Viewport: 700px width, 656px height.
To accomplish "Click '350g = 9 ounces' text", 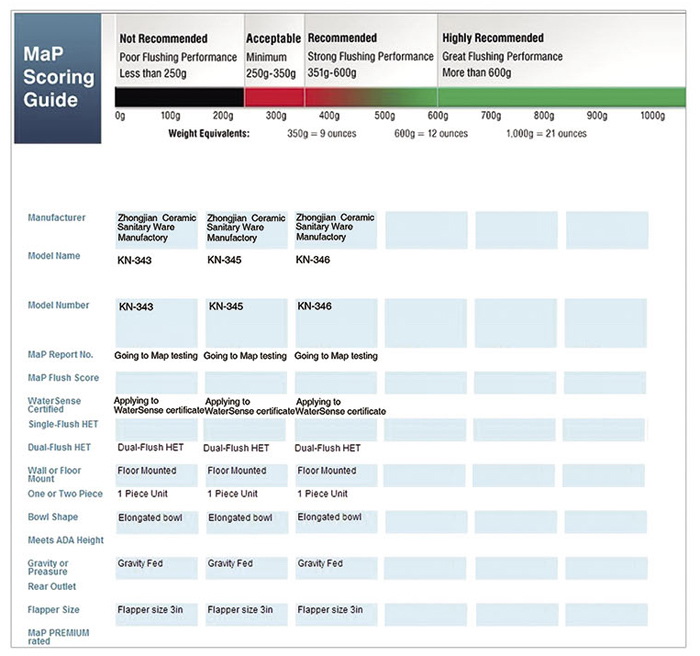I will [x=321, y=134].
